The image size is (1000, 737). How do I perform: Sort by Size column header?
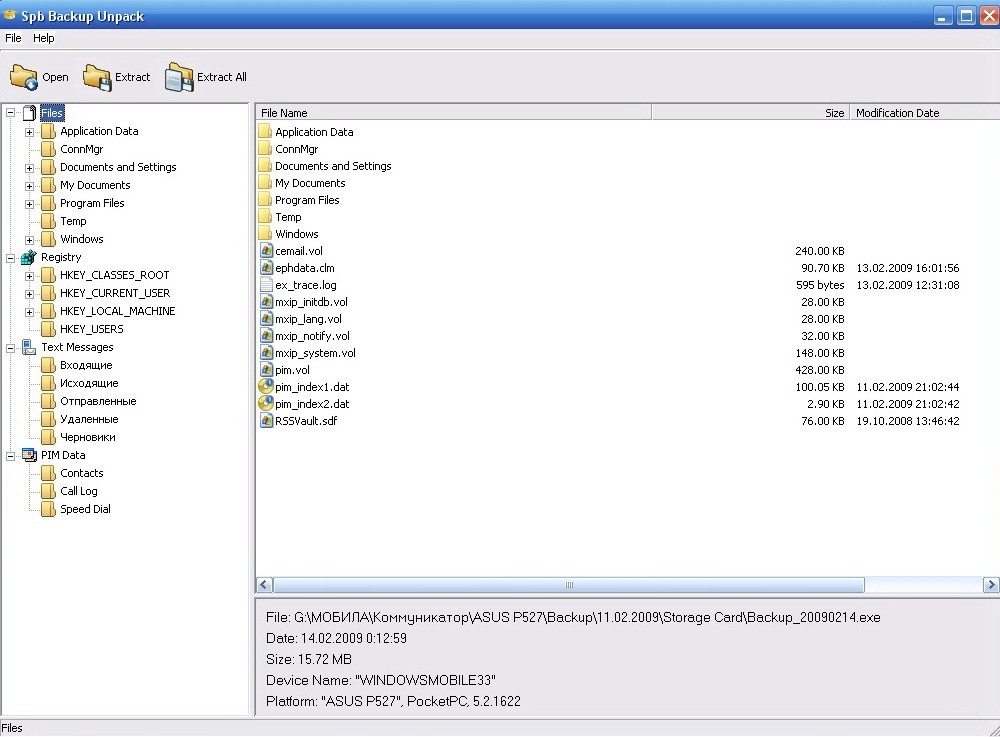click(751, 113)
